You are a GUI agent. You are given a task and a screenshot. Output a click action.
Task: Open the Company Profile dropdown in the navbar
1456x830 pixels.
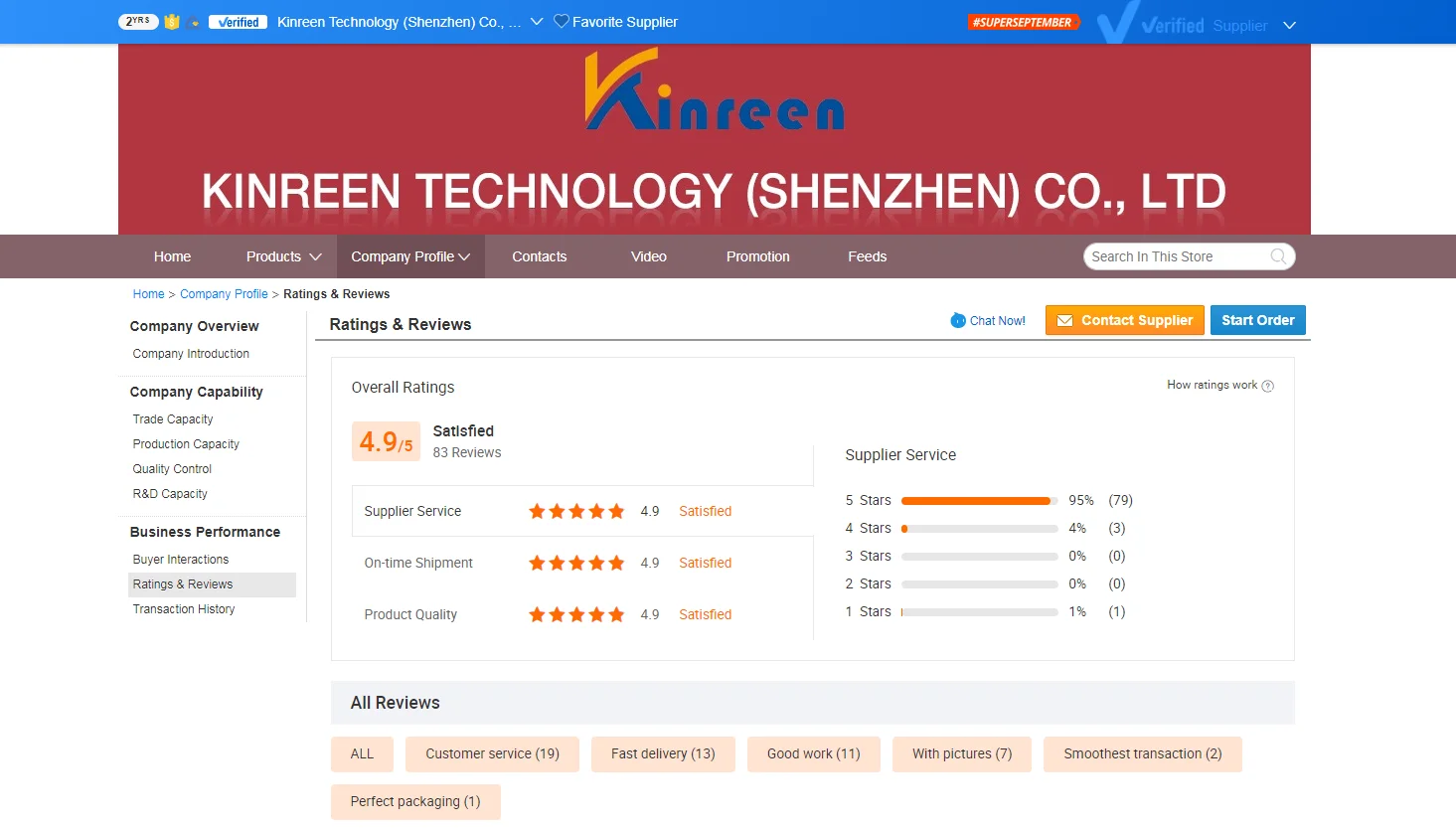click(x=410, y=256)
